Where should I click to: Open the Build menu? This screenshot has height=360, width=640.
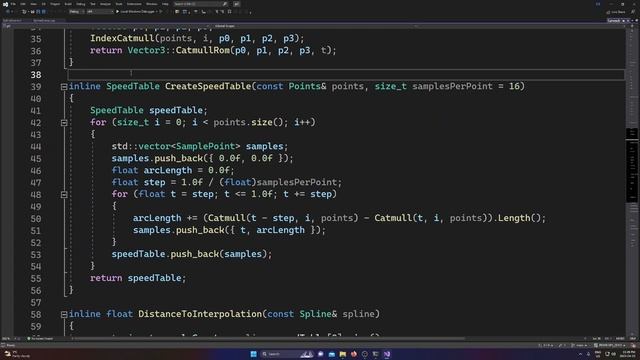[68, 4]
